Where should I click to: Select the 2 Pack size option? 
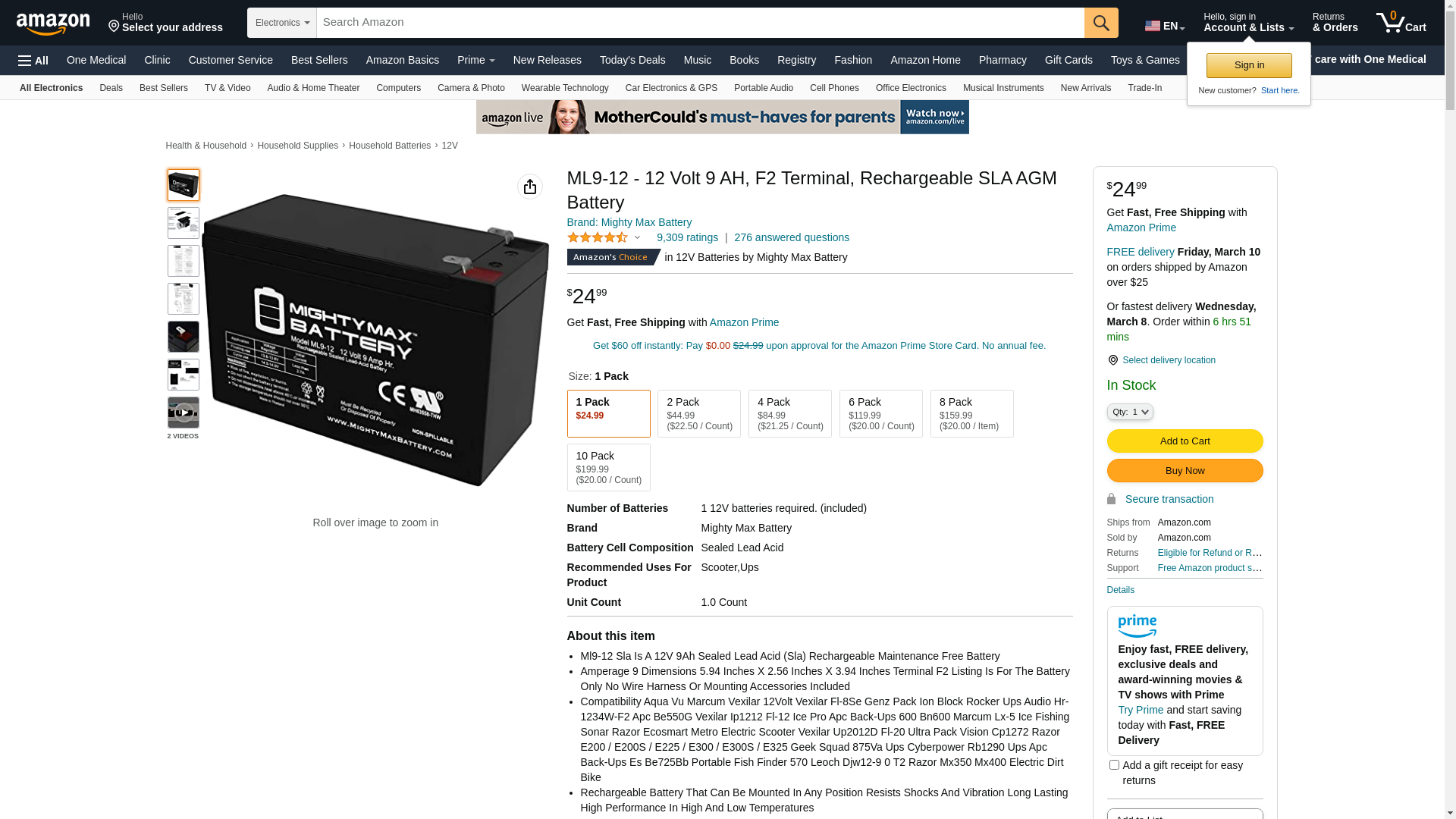click(x=699, y=414)
